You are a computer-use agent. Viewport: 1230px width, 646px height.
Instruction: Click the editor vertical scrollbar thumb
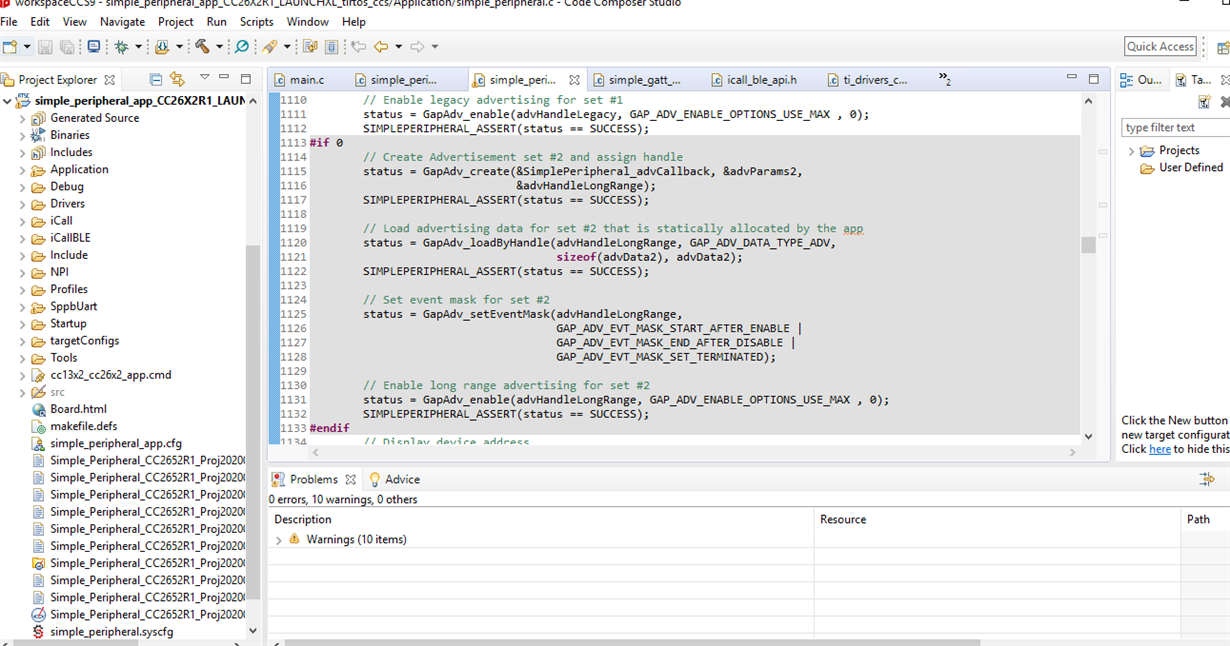1089,245
